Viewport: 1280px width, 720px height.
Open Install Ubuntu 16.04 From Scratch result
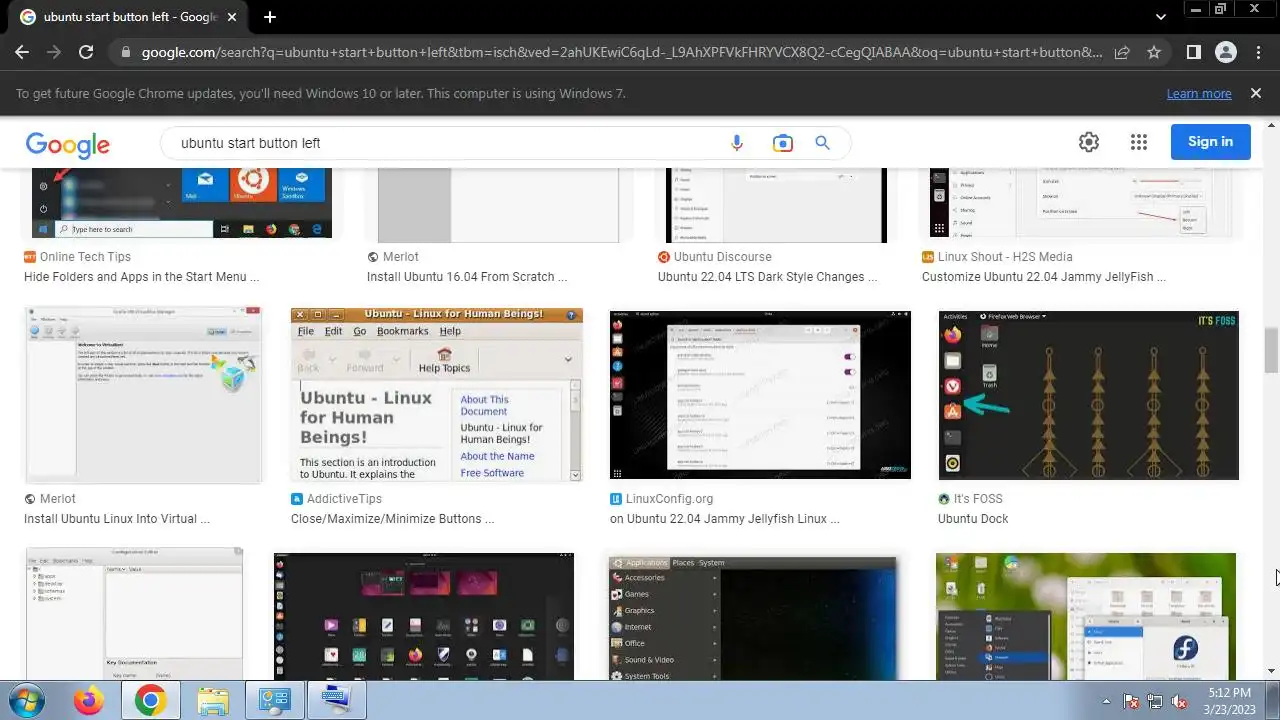pos(466,277)
